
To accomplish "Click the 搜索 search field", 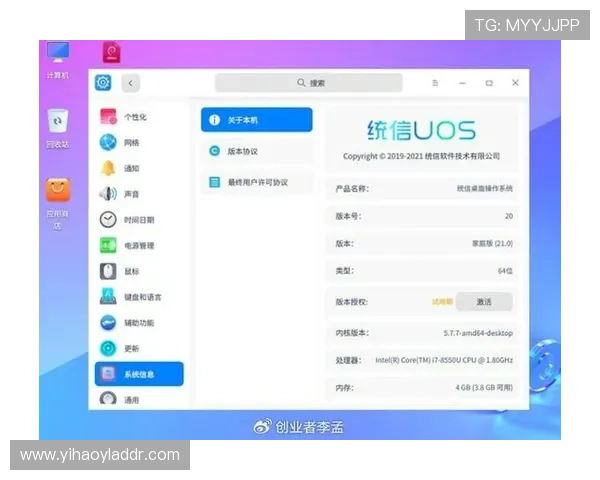I will point(308,83).
